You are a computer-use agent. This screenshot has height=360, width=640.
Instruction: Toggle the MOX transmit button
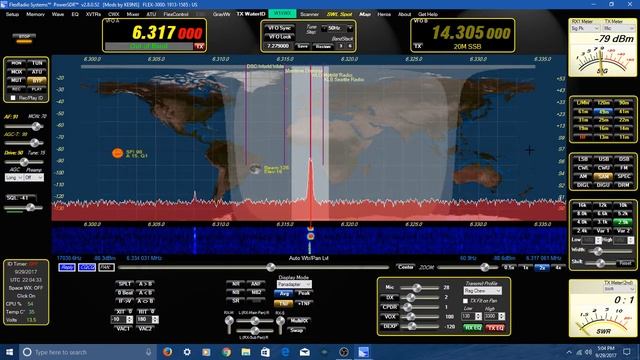[16, 71]
